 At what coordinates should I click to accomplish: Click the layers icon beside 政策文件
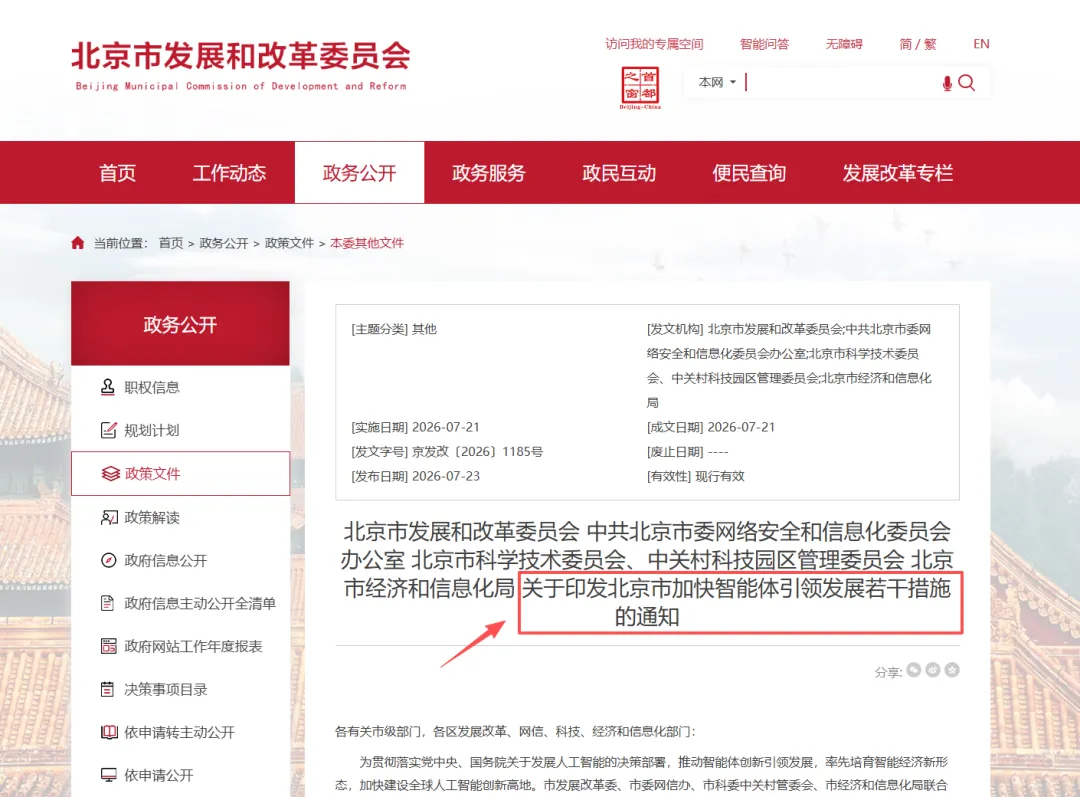(110, 473)
